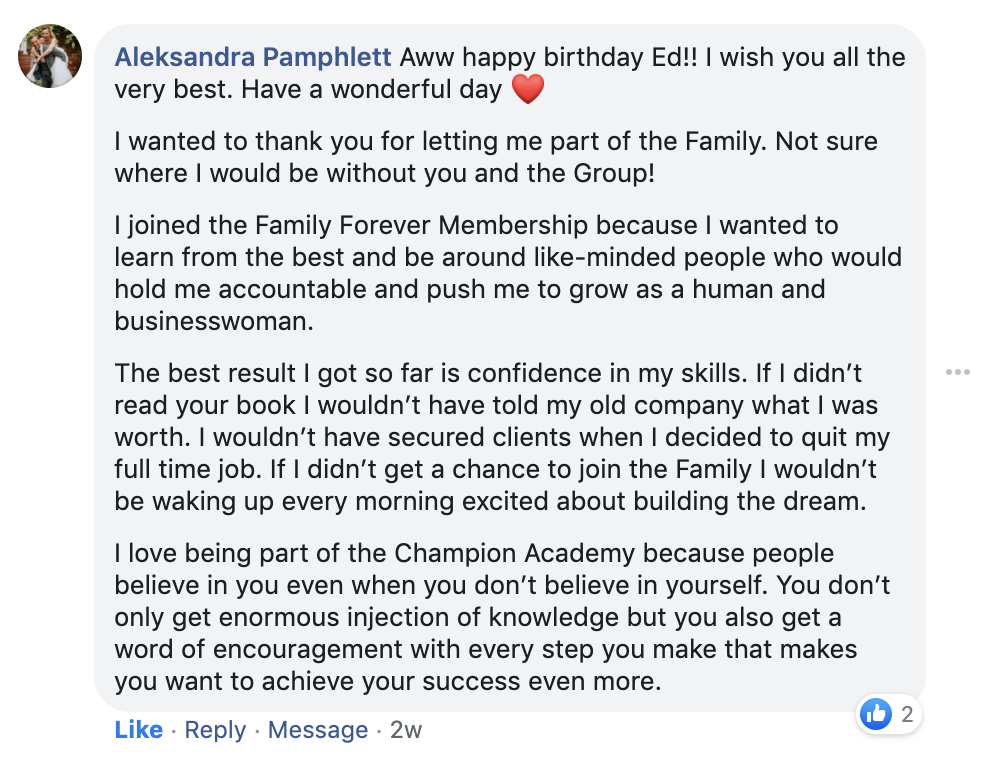Open Aleksandra Pamphlett's profile picture
The image size is (982, 760).
click(50, 56)
